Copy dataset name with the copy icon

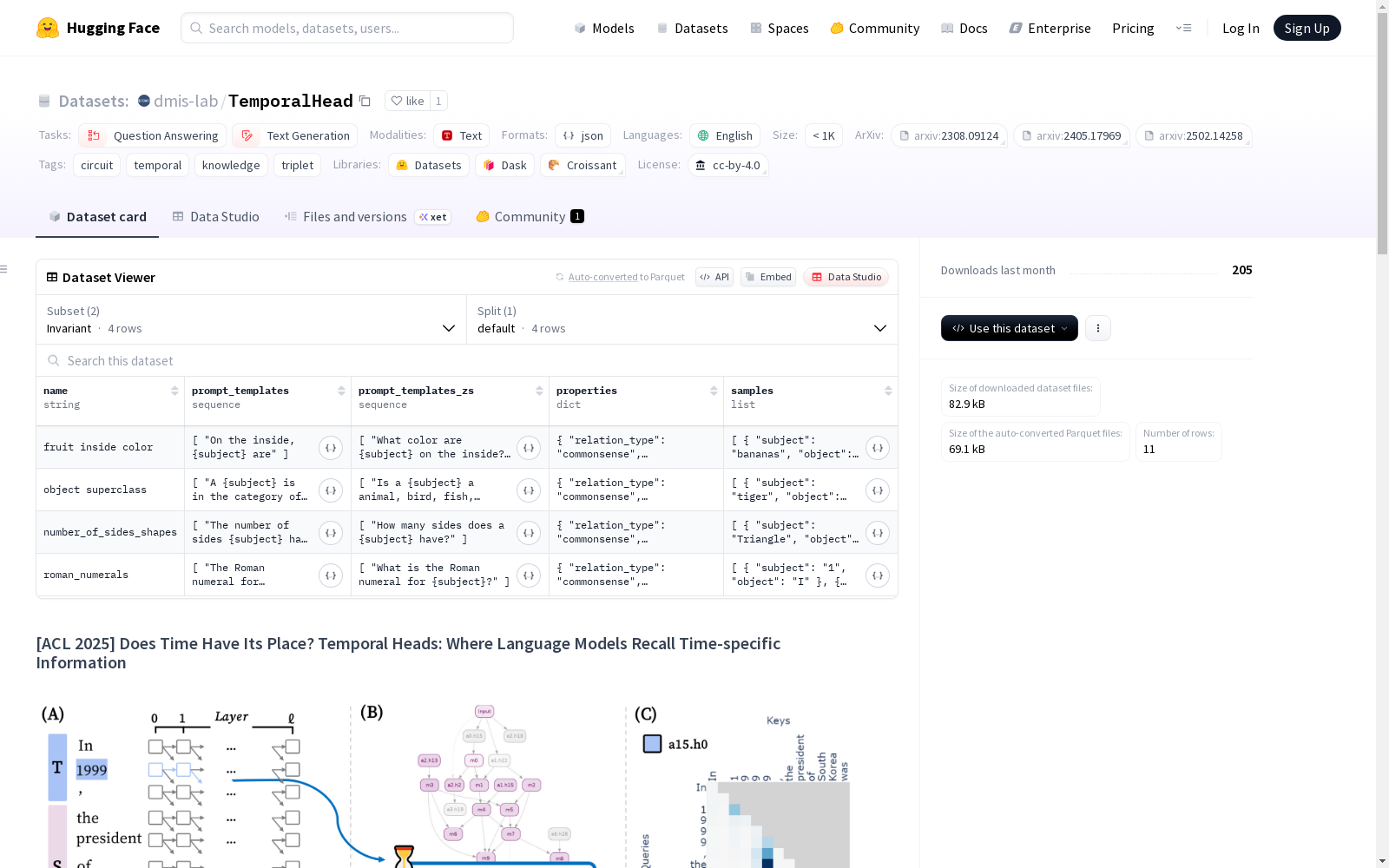coord(365,101)
